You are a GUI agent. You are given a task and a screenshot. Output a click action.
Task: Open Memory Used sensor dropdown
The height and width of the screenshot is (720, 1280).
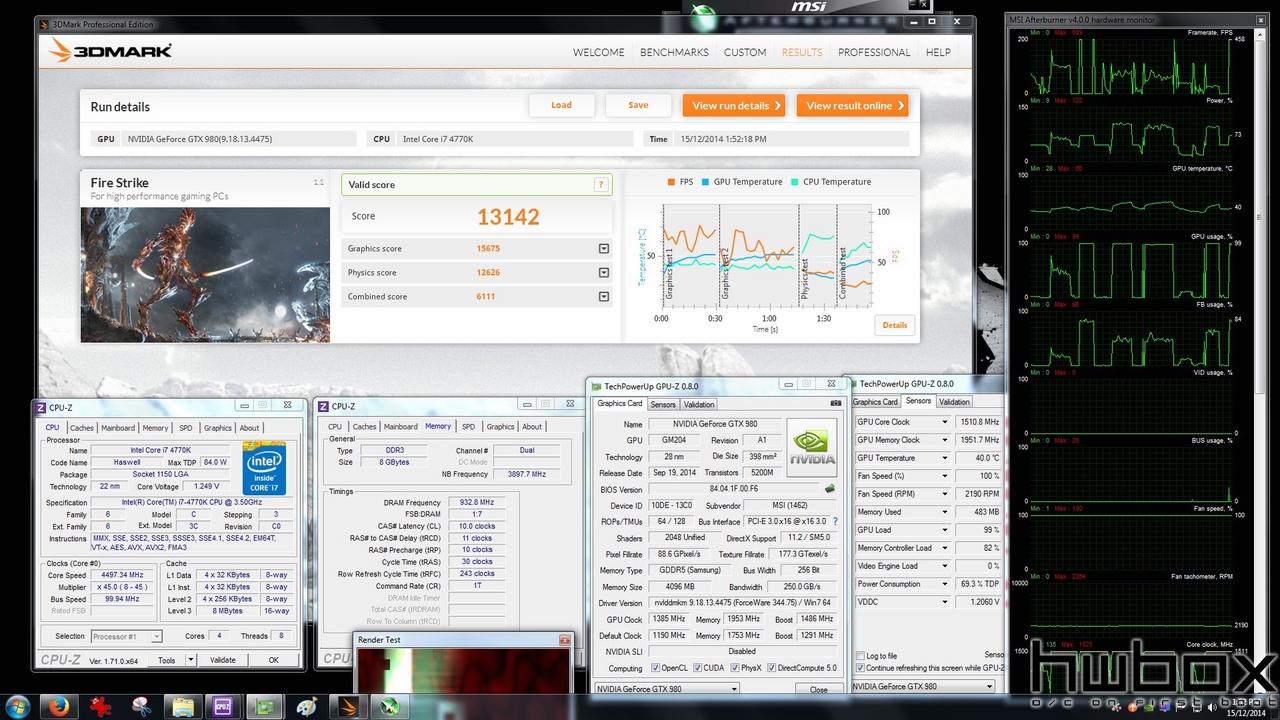tap(944, 512)
